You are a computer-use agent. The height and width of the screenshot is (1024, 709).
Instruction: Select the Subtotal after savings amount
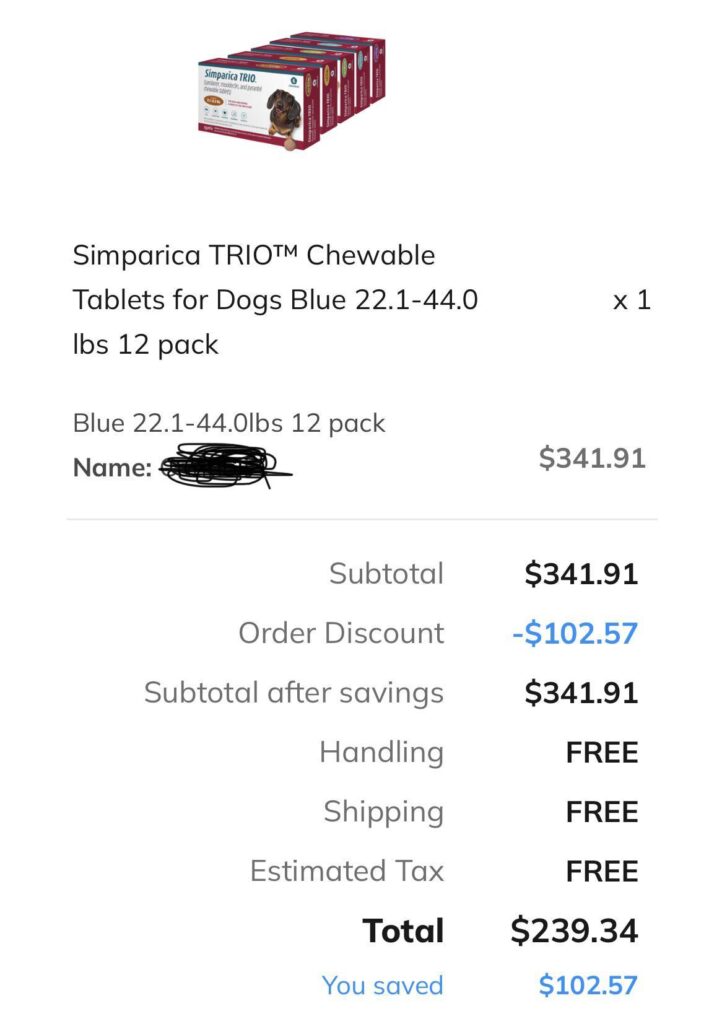[x=581, y=692]
